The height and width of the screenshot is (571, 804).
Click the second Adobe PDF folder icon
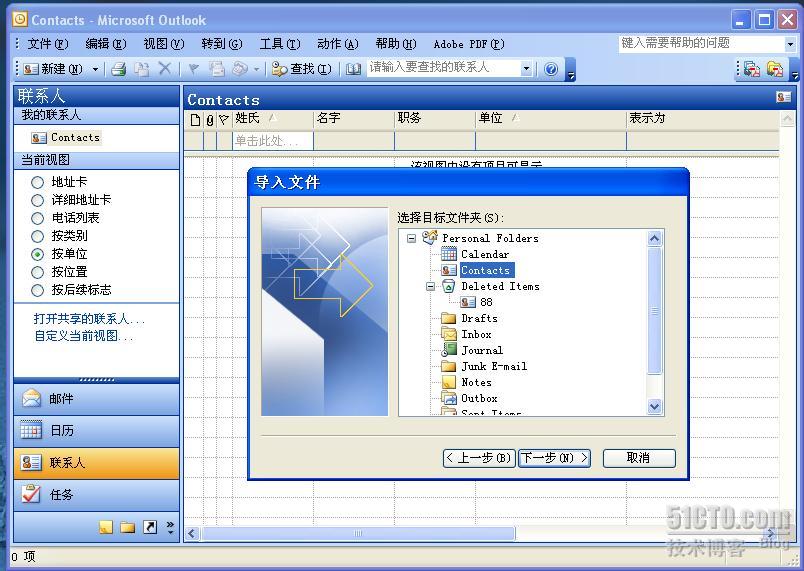click(x=775, y=69)
